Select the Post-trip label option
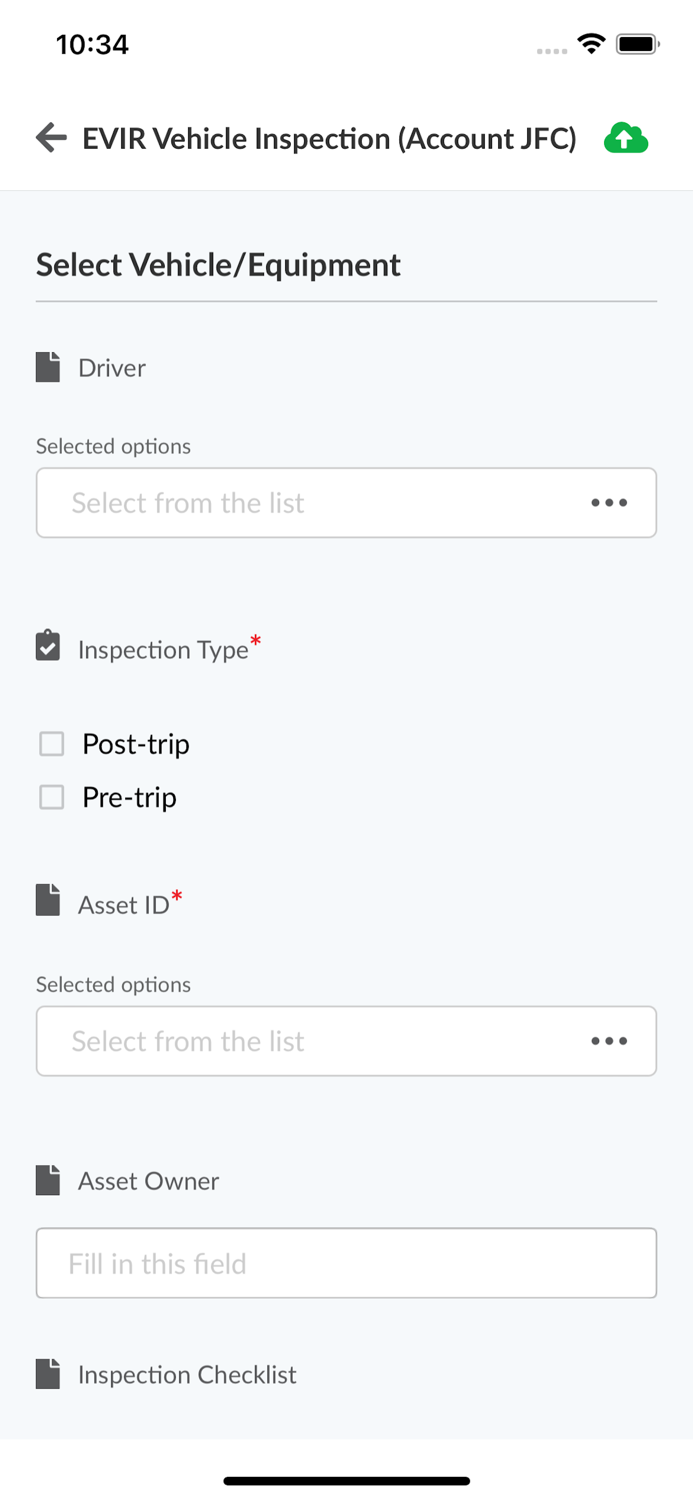 coord(136,744)
